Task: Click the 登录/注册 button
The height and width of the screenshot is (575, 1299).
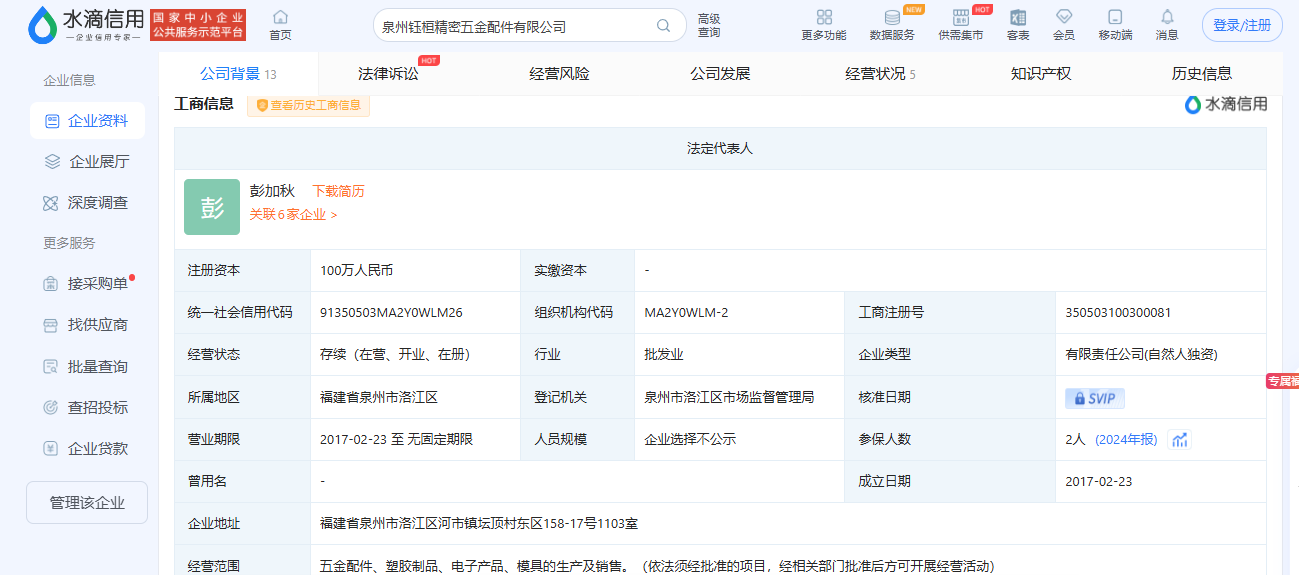Action: click(1242, 26)
